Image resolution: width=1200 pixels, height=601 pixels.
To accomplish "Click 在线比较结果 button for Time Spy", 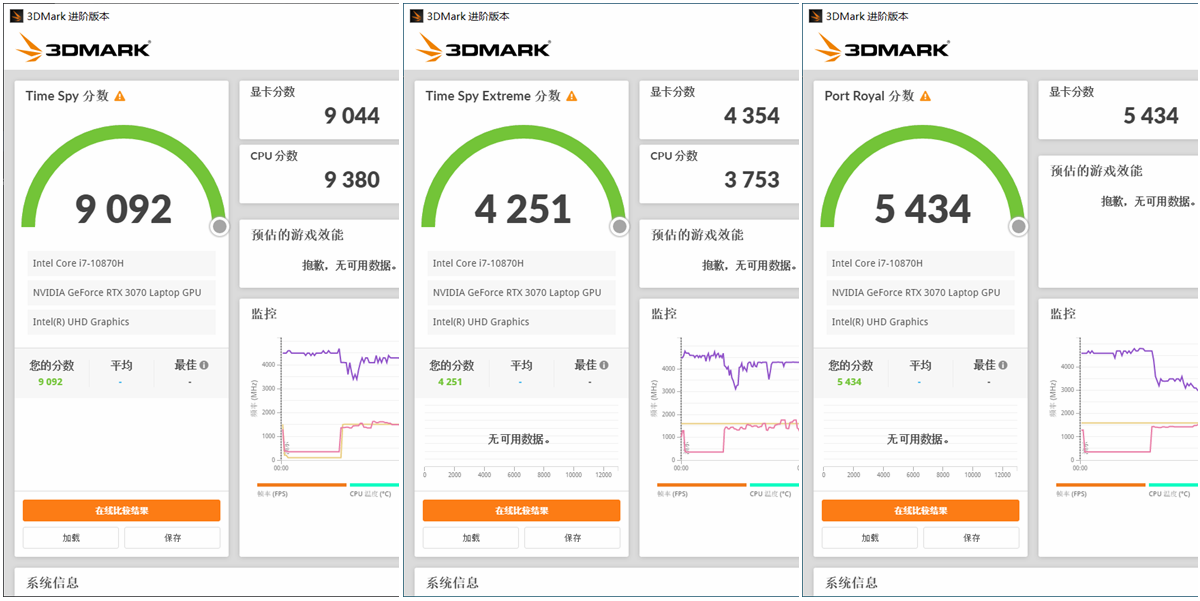I will coord(121,511).
